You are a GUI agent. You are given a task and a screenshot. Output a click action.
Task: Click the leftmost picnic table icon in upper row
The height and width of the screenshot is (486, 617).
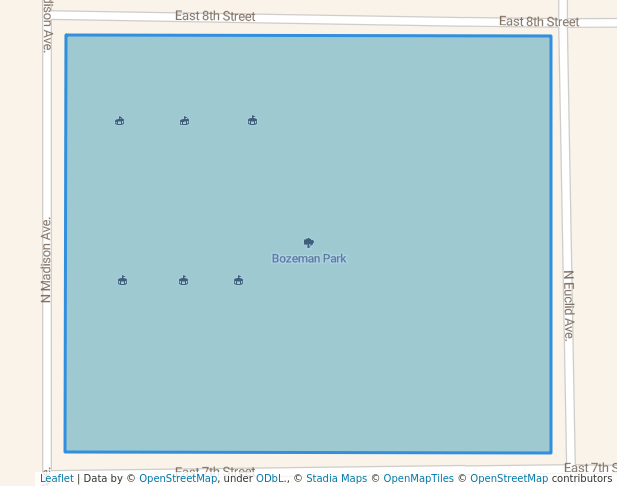click(120, 121)
